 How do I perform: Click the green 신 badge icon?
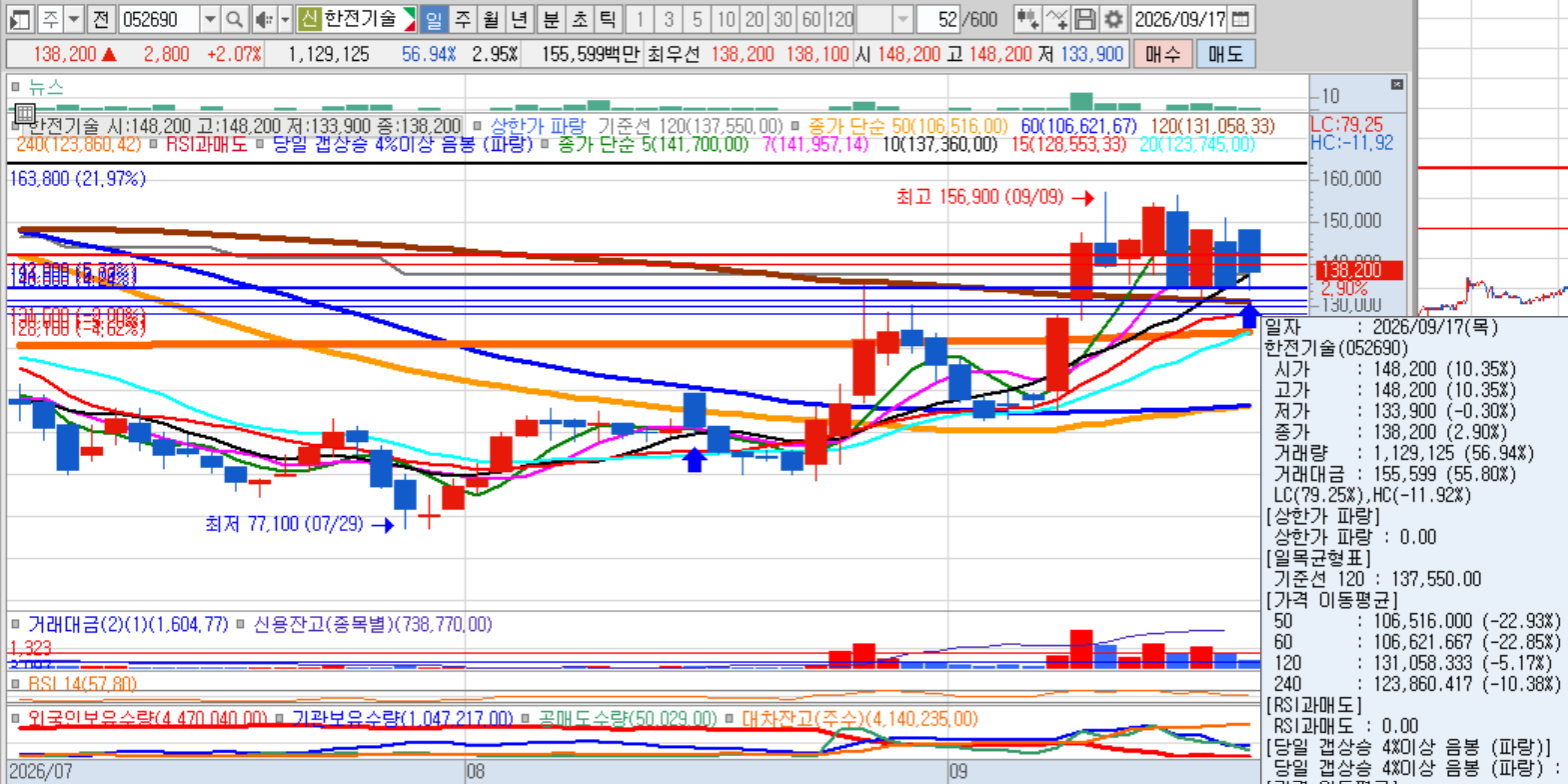click(x=309, y=19)
